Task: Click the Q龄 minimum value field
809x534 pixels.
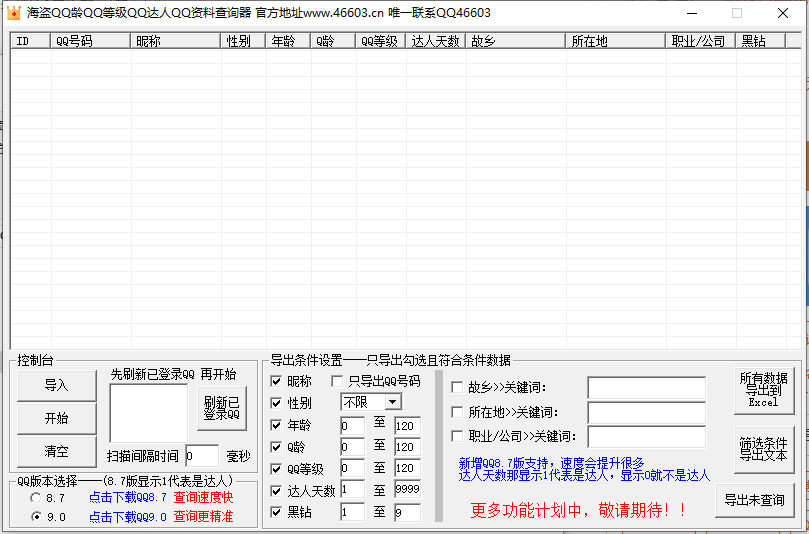Action: point(352,447)
